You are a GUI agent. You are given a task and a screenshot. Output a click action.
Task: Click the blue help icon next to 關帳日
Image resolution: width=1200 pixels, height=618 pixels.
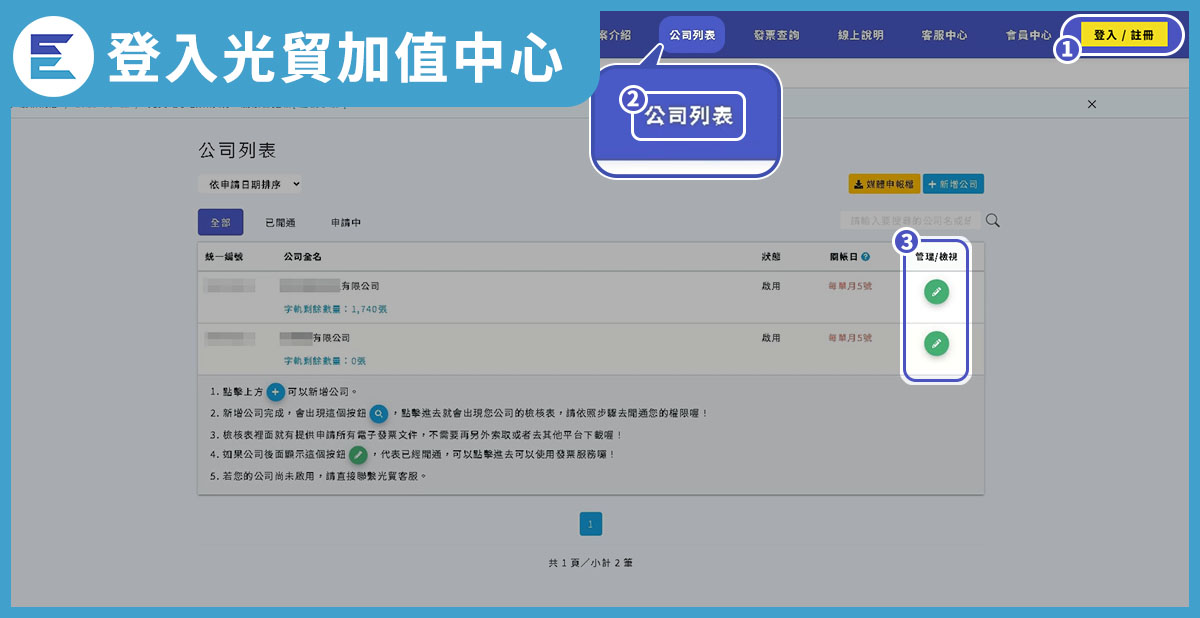pos(865,257)
